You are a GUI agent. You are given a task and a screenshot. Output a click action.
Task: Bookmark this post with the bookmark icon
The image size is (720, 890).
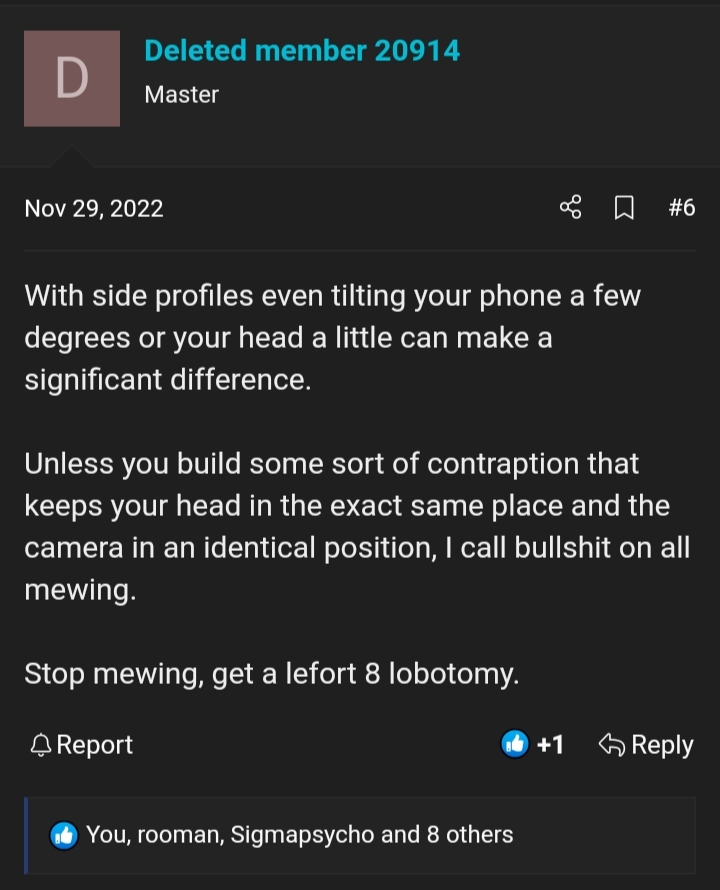pyautogui.click(x=624, y=207)
